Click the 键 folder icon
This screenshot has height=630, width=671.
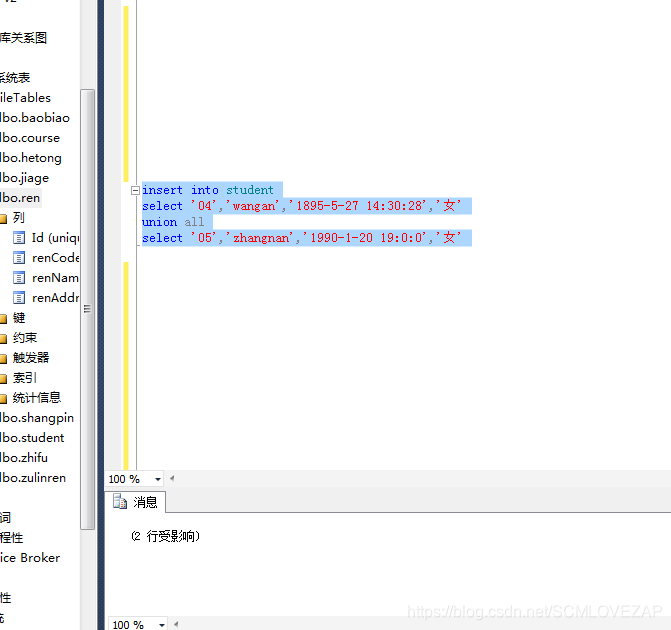pos(3,318)
